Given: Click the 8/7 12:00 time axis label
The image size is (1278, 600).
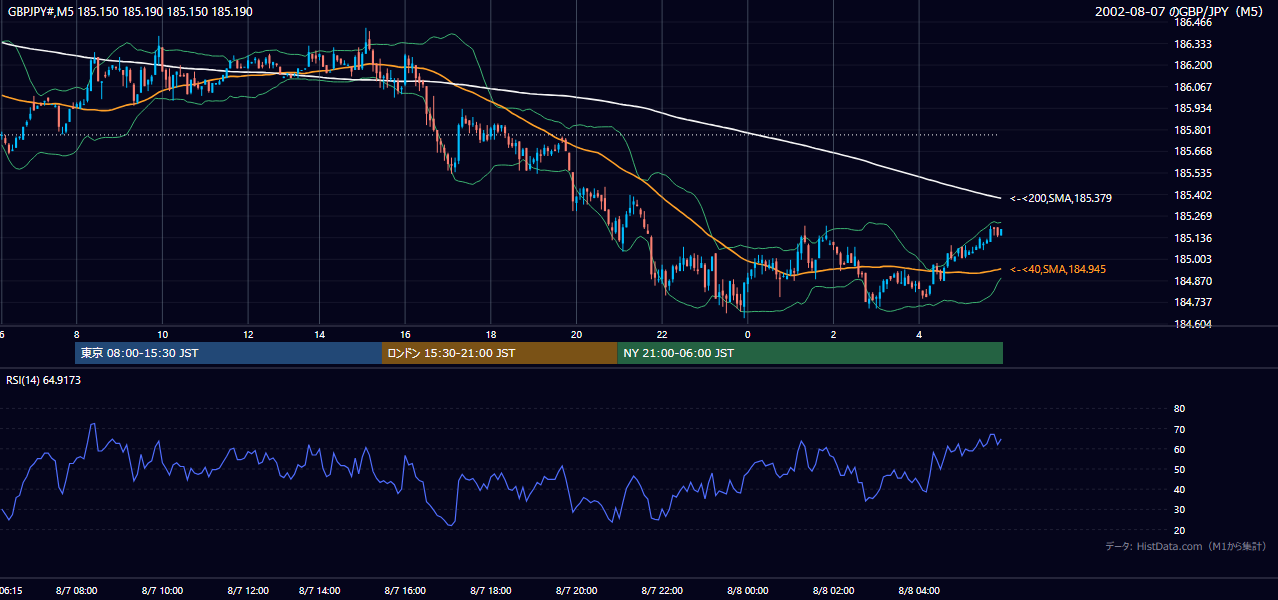Looking at the screenshot, I should point(248,591).
